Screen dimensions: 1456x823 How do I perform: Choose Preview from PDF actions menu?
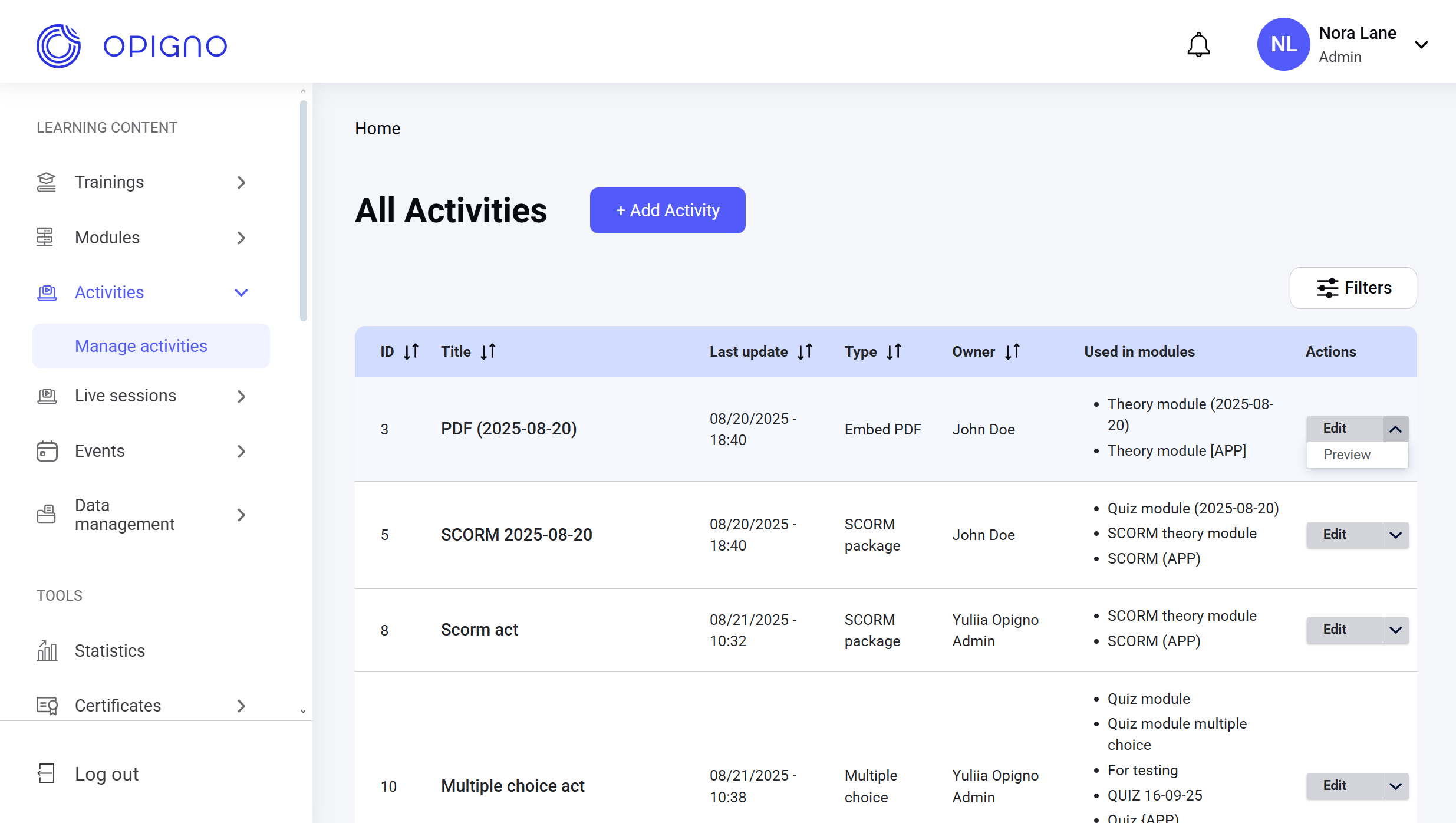pos(1347,455)
